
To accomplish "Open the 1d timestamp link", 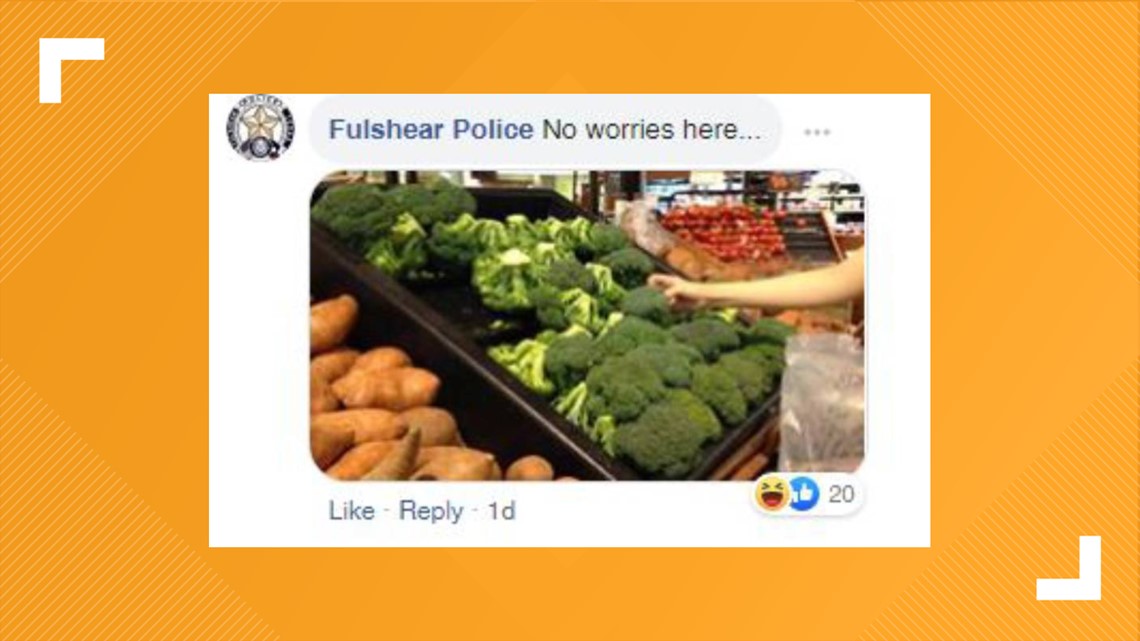I will pyautogui.click(x=502, y=511).
